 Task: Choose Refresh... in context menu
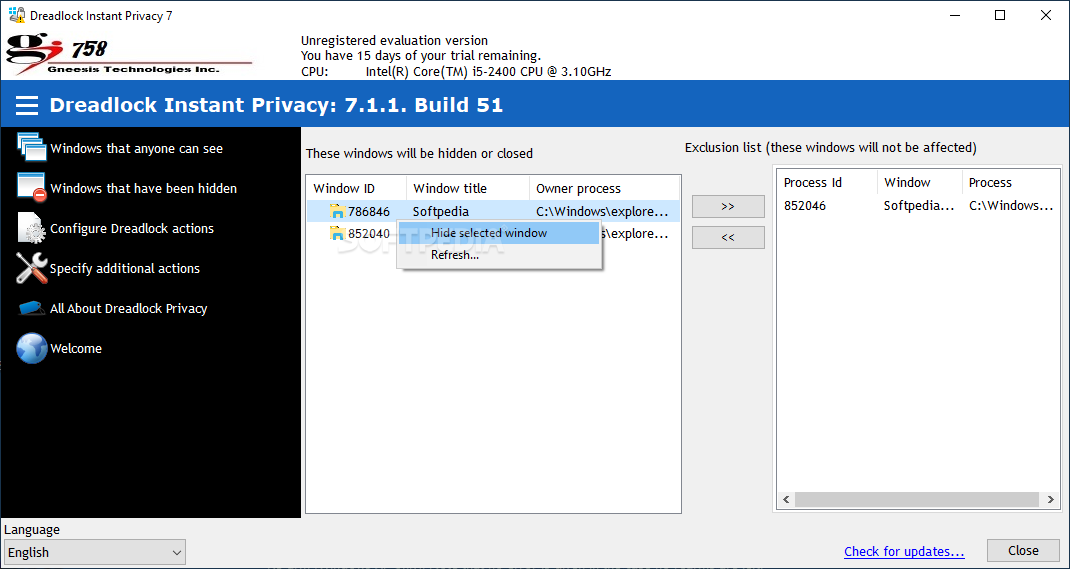[x=499, y=255]
